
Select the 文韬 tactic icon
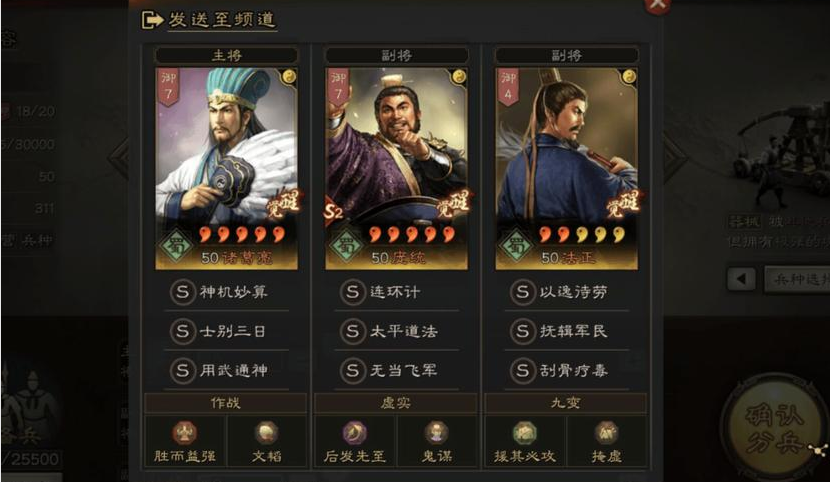click(266, 432)
